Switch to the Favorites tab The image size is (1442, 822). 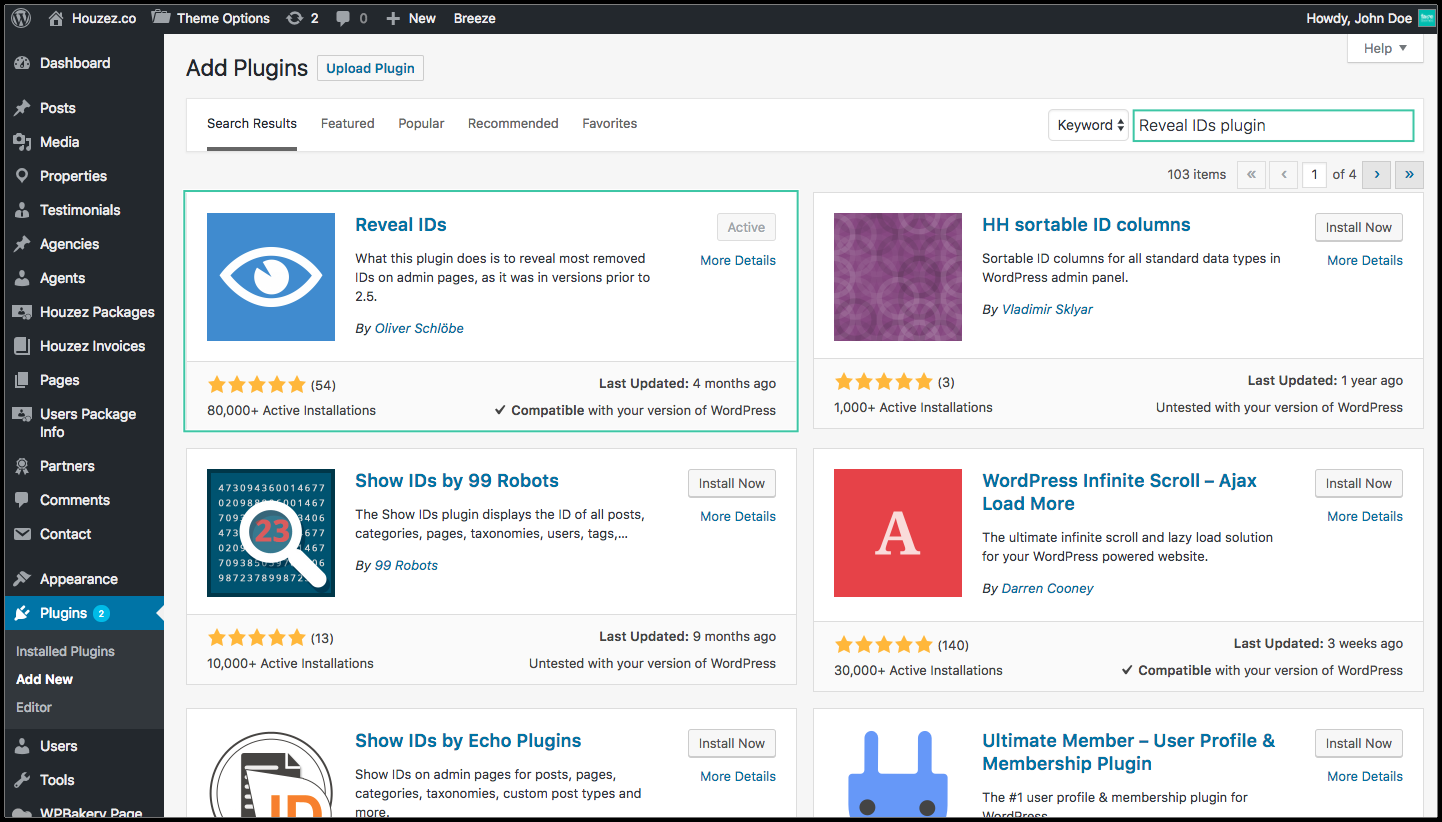610,124
